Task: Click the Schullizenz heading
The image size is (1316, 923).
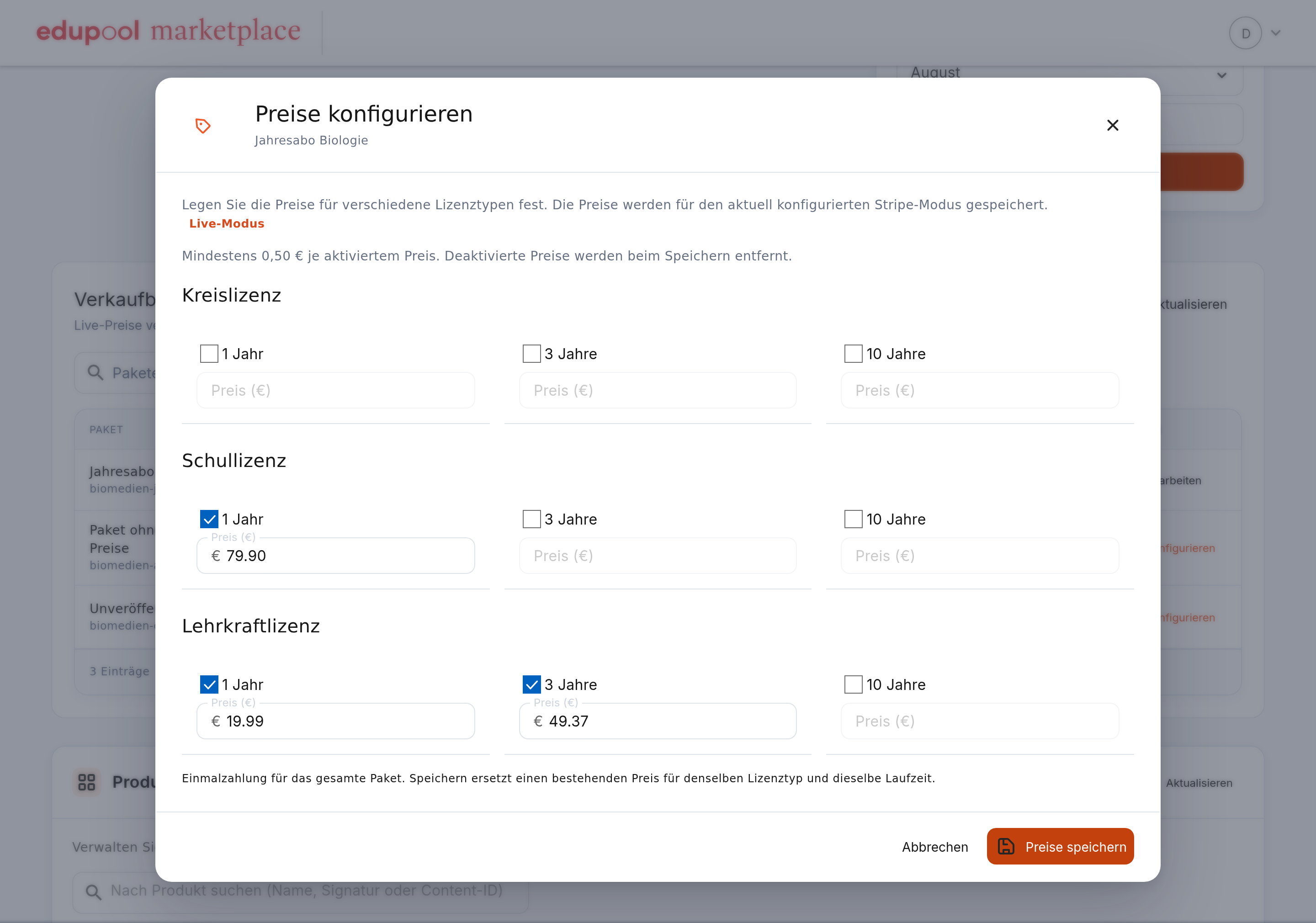Action: point(233,460)
